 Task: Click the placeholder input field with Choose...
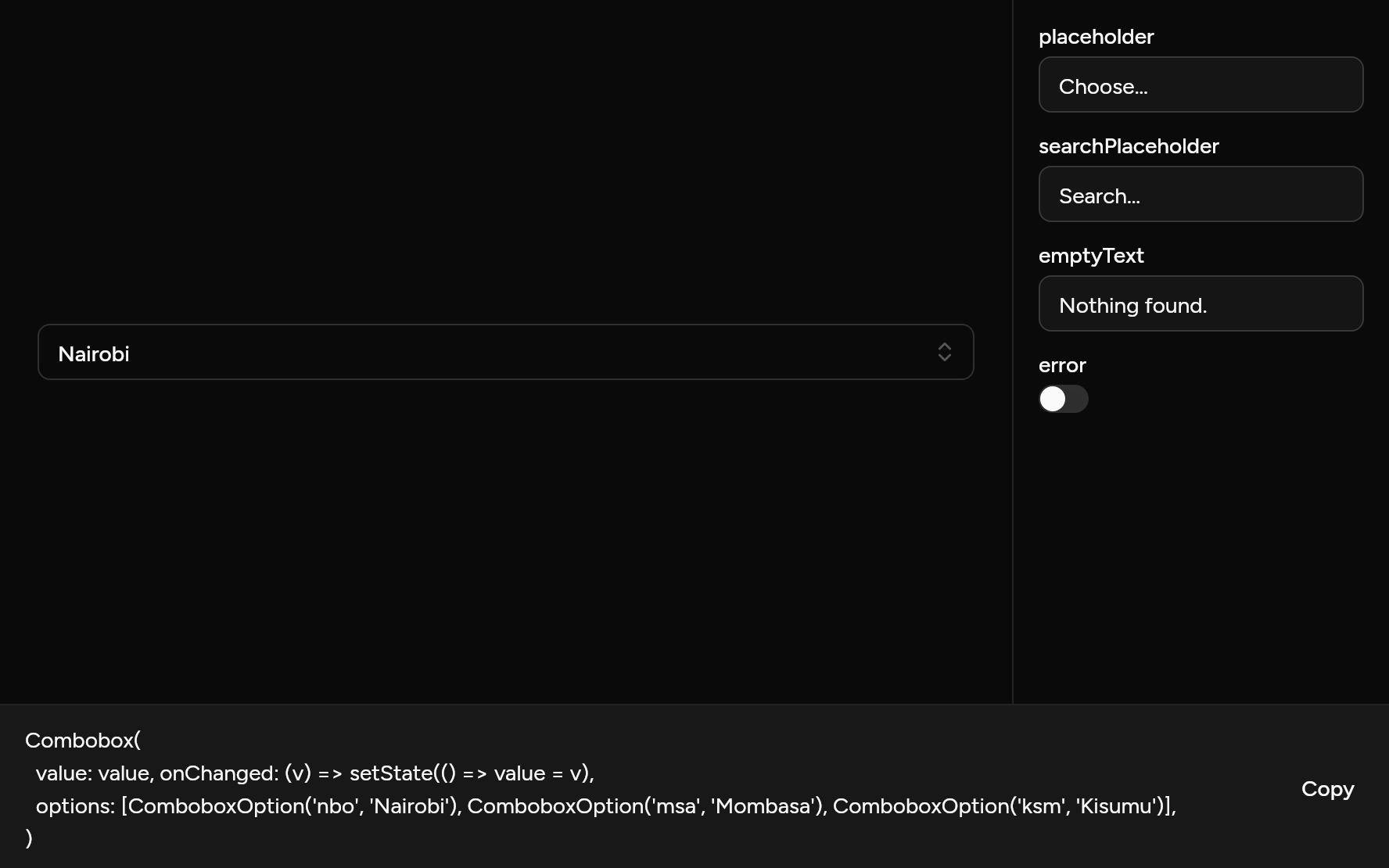1201,84
